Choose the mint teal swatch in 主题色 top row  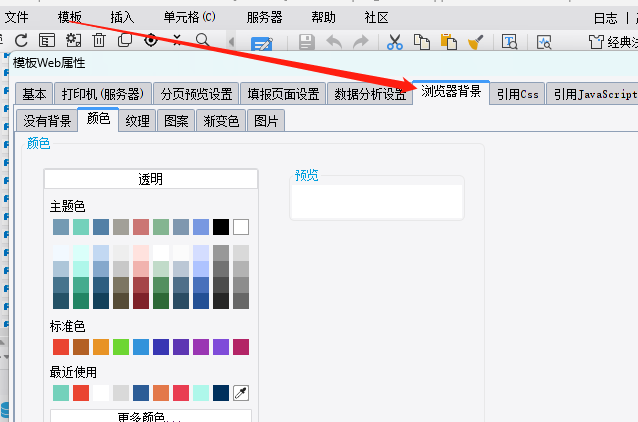point(81,227)
